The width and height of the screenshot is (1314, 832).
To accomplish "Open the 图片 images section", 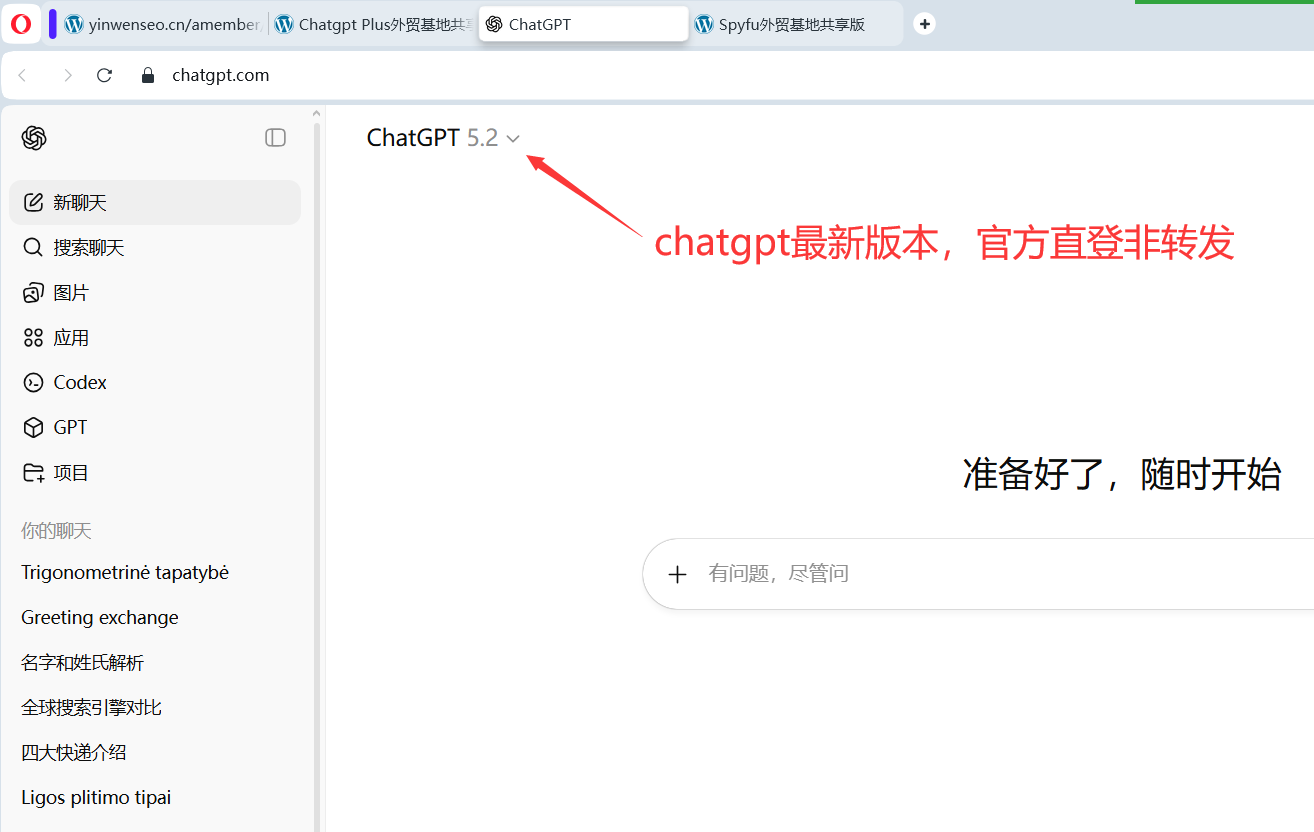I will tap(155, 292).
